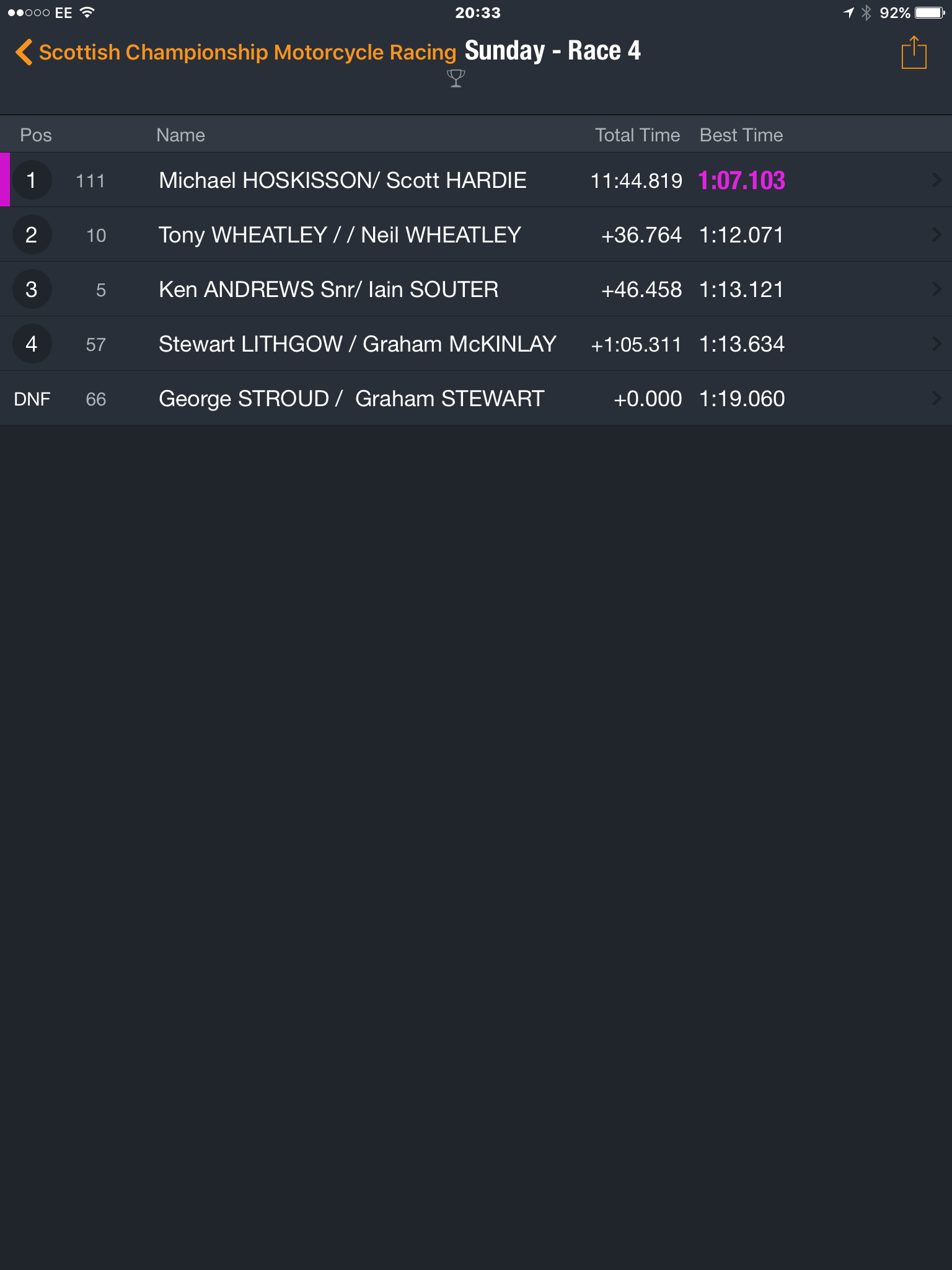The image size is (952, 1270).
Task: Expand details chevron for Michael HOSKISSON row
Action: point(937,180)
